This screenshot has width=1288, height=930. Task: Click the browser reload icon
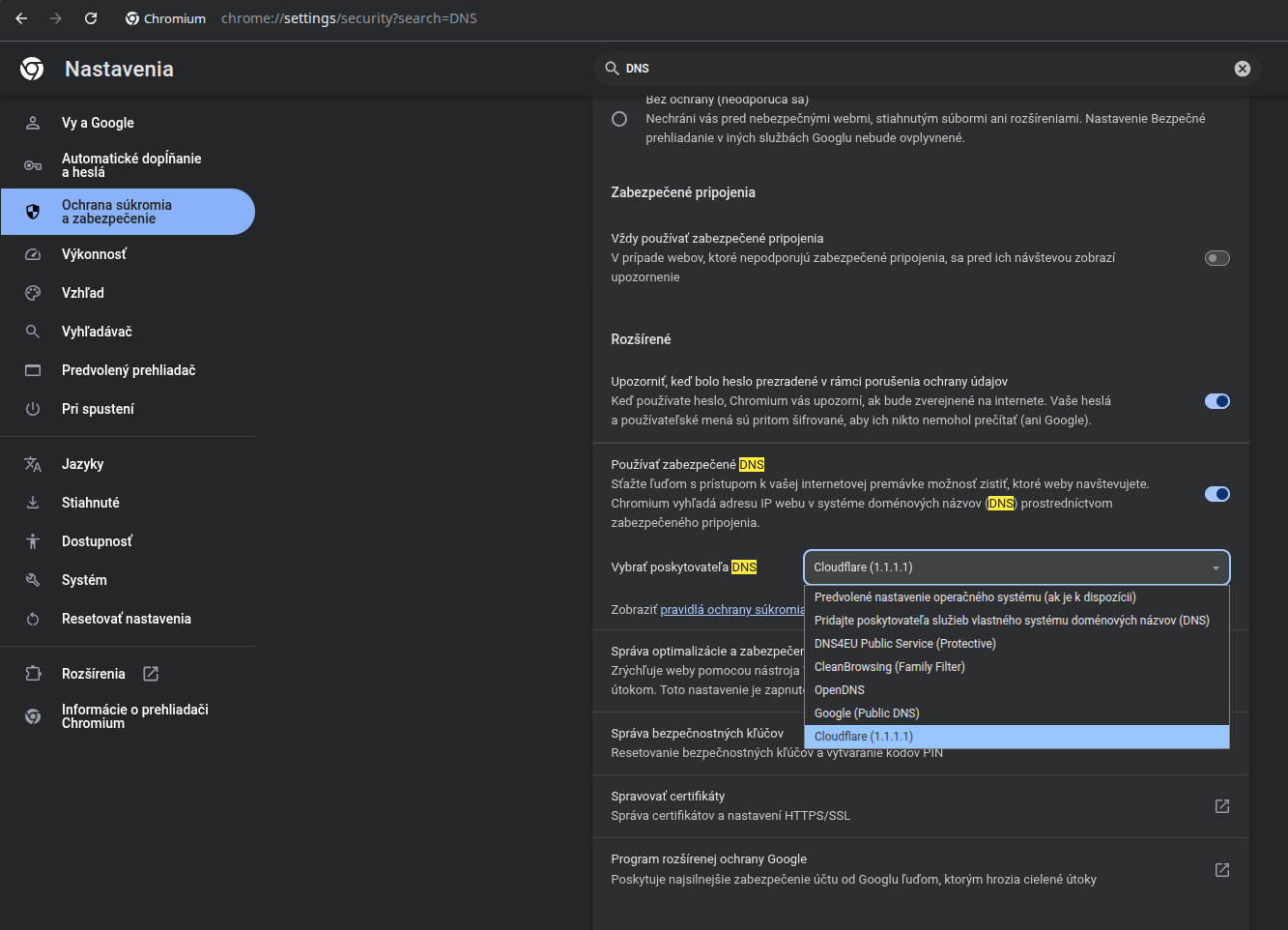tap(91, 18)
